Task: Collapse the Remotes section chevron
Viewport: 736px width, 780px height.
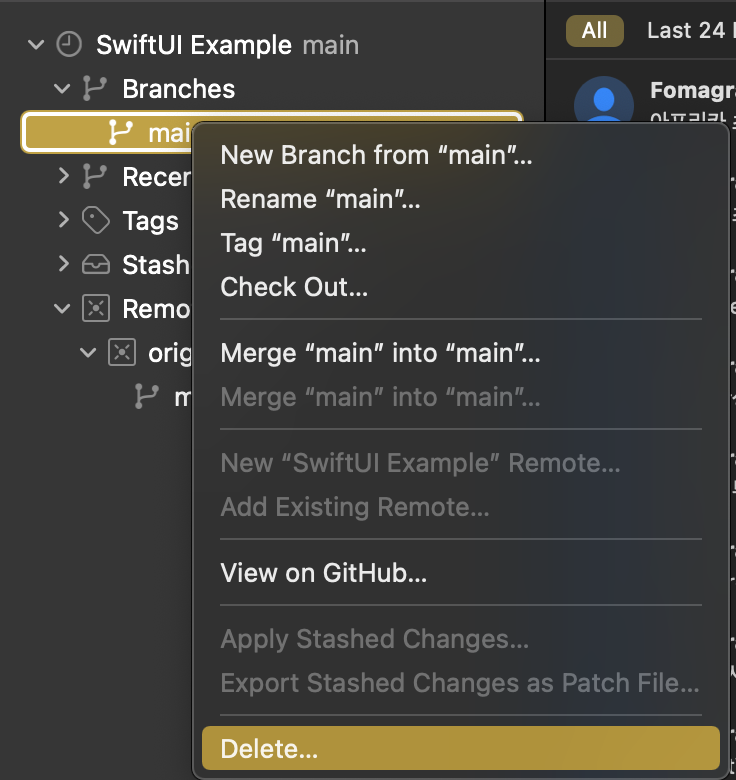Action: pos(62,309)
